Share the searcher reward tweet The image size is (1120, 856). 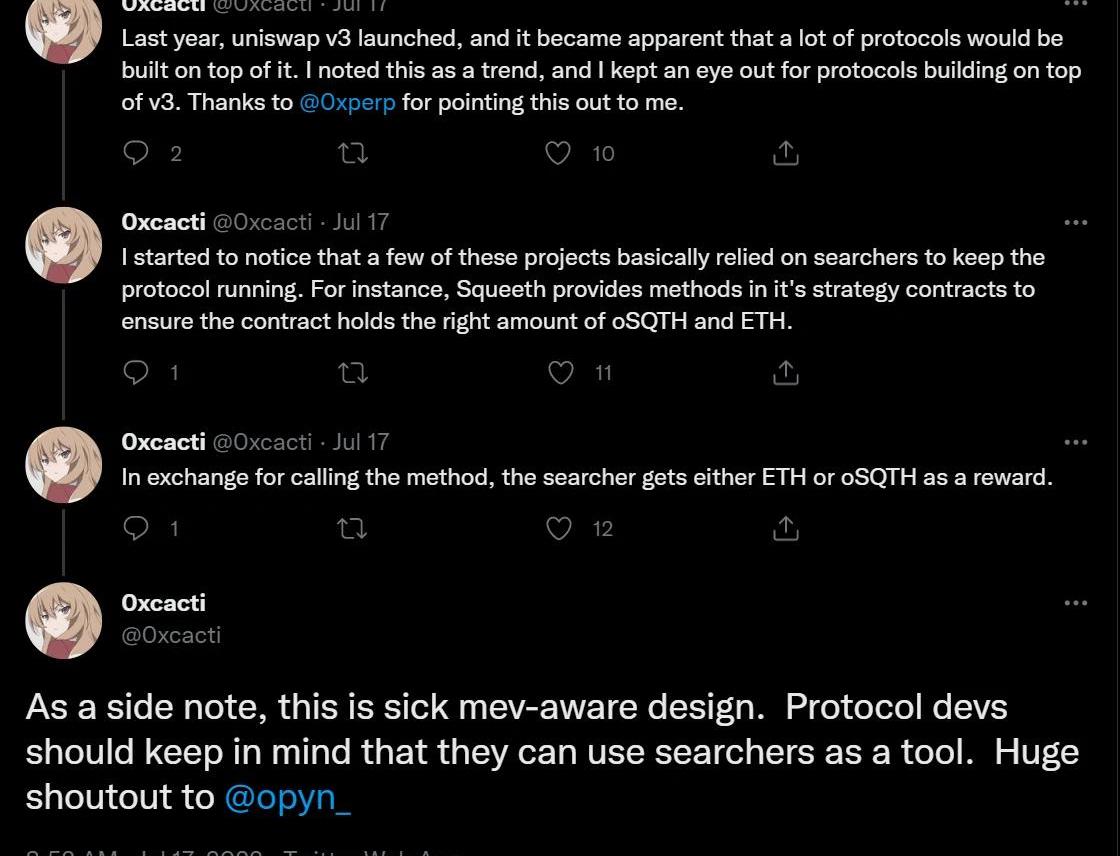point(786,528)
